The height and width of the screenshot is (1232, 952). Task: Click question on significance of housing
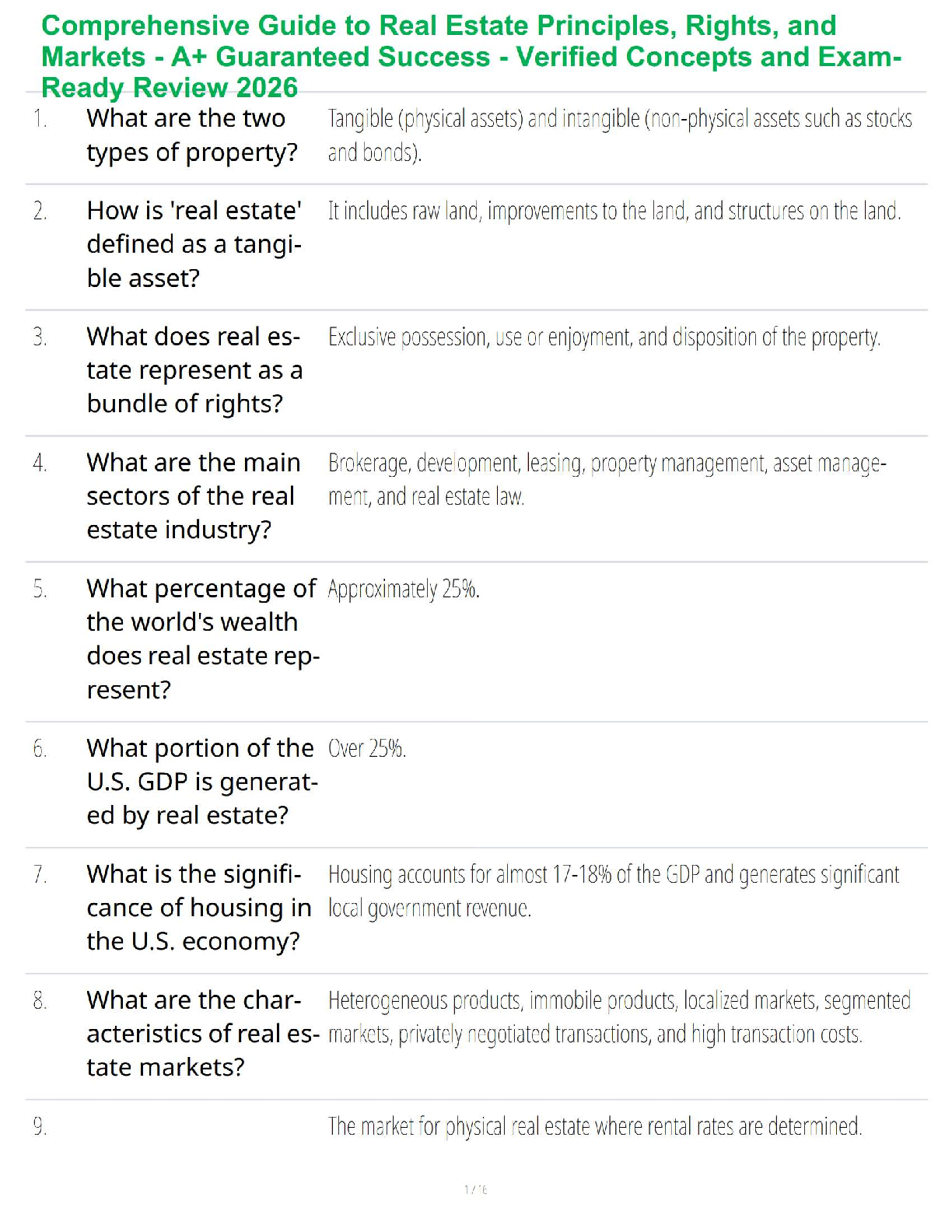(198, 908)
